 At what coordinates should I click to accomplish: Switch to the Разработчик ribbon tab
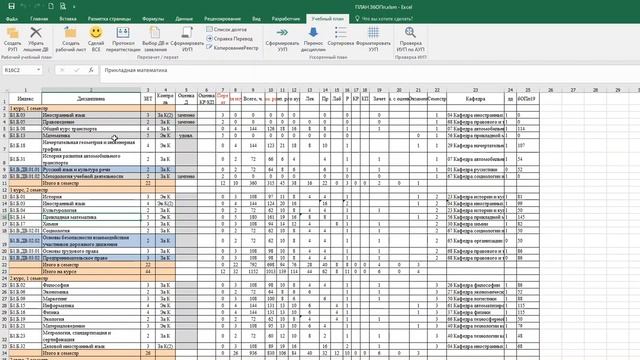point(286,19)
